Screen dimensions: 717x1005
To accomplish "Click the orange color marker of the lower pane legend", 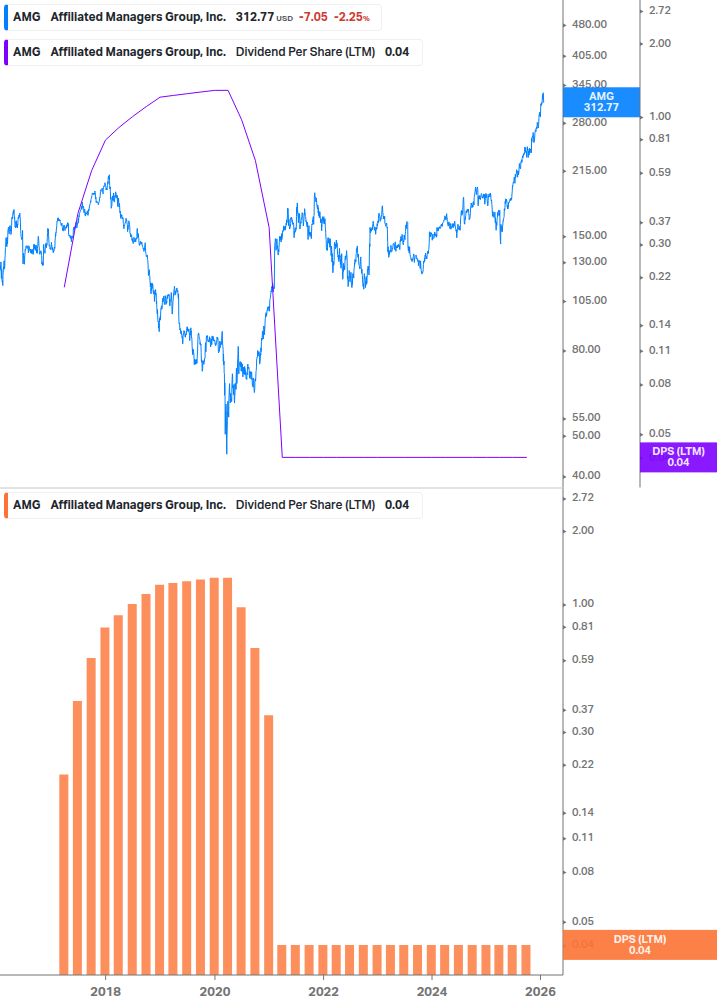I will (6, 505).
